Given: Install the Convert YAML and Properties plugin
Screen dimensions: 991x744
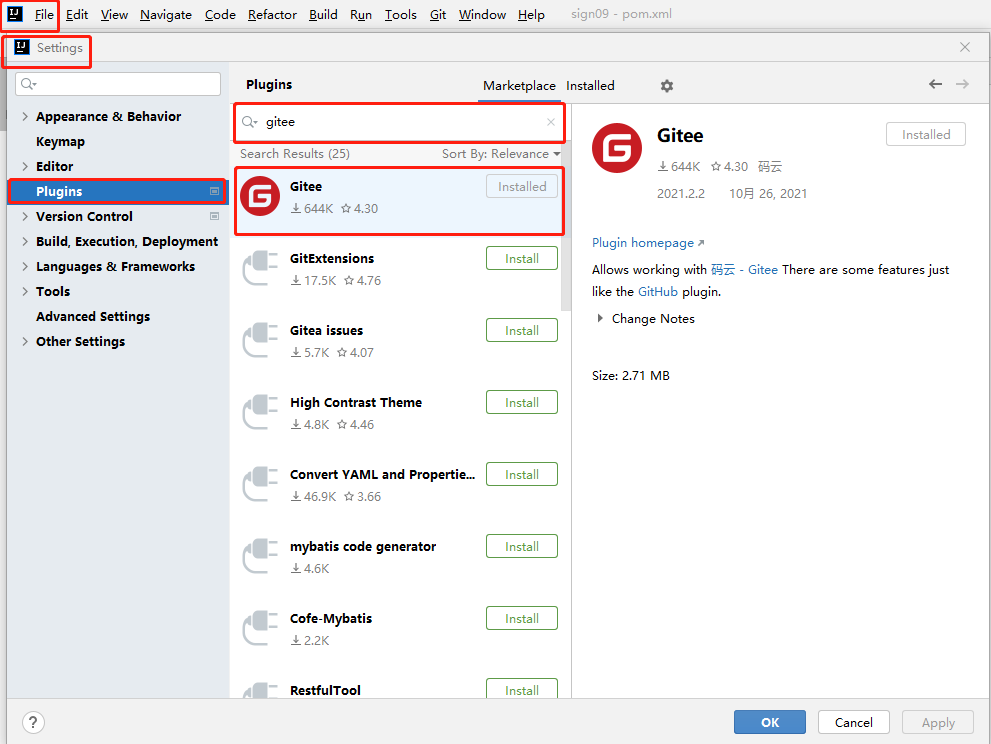Looking at the screenshot, I should pyautogui.click(x=521, y=475).
